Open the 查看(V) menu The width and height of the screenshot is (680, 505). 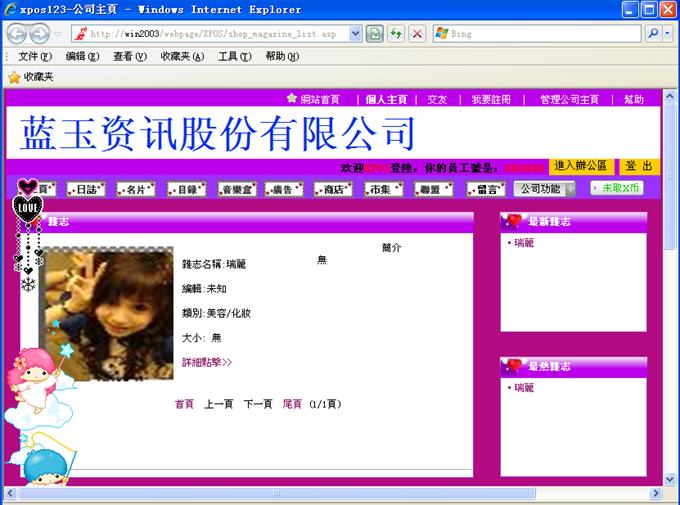[x=130, y=56]
